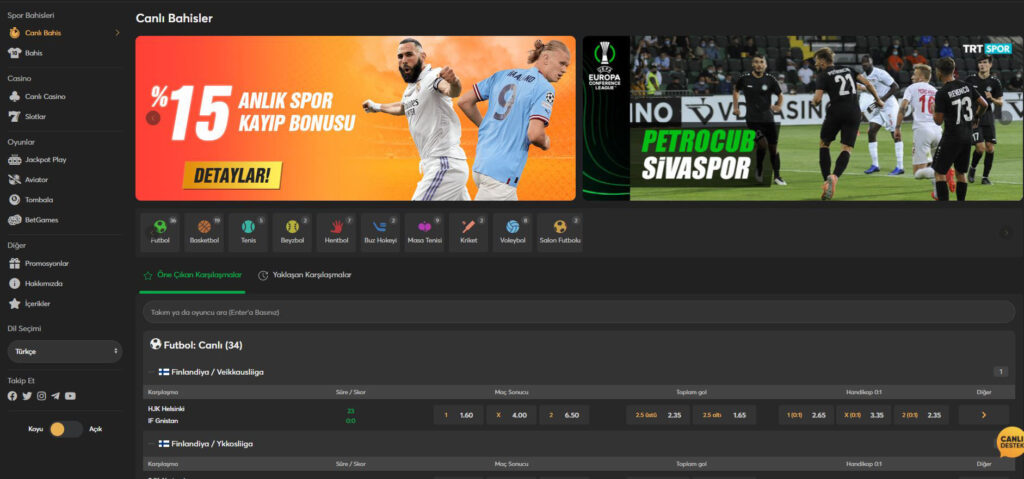Screen dimensions: 1024x479
Task: Visit the Facebook page icon
Action: pos(12,396)
